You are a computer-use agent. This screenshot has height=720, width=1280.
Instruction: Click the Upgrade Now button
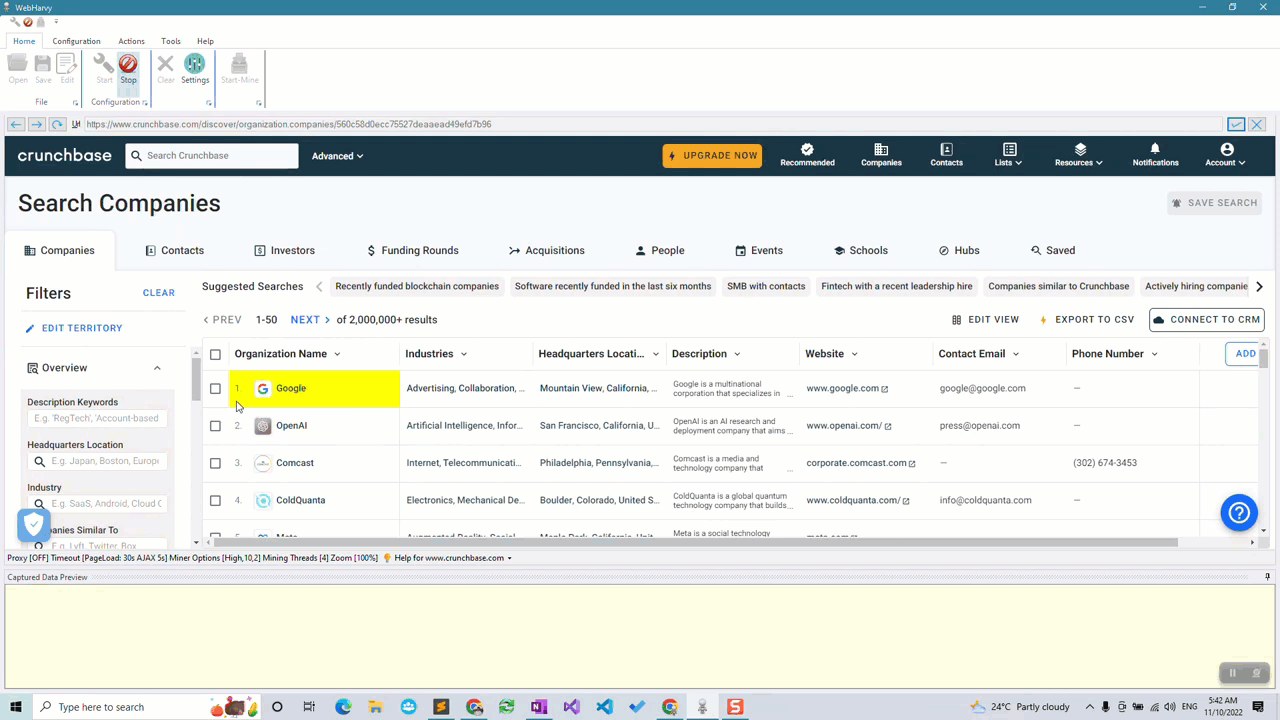pos(712,156)
